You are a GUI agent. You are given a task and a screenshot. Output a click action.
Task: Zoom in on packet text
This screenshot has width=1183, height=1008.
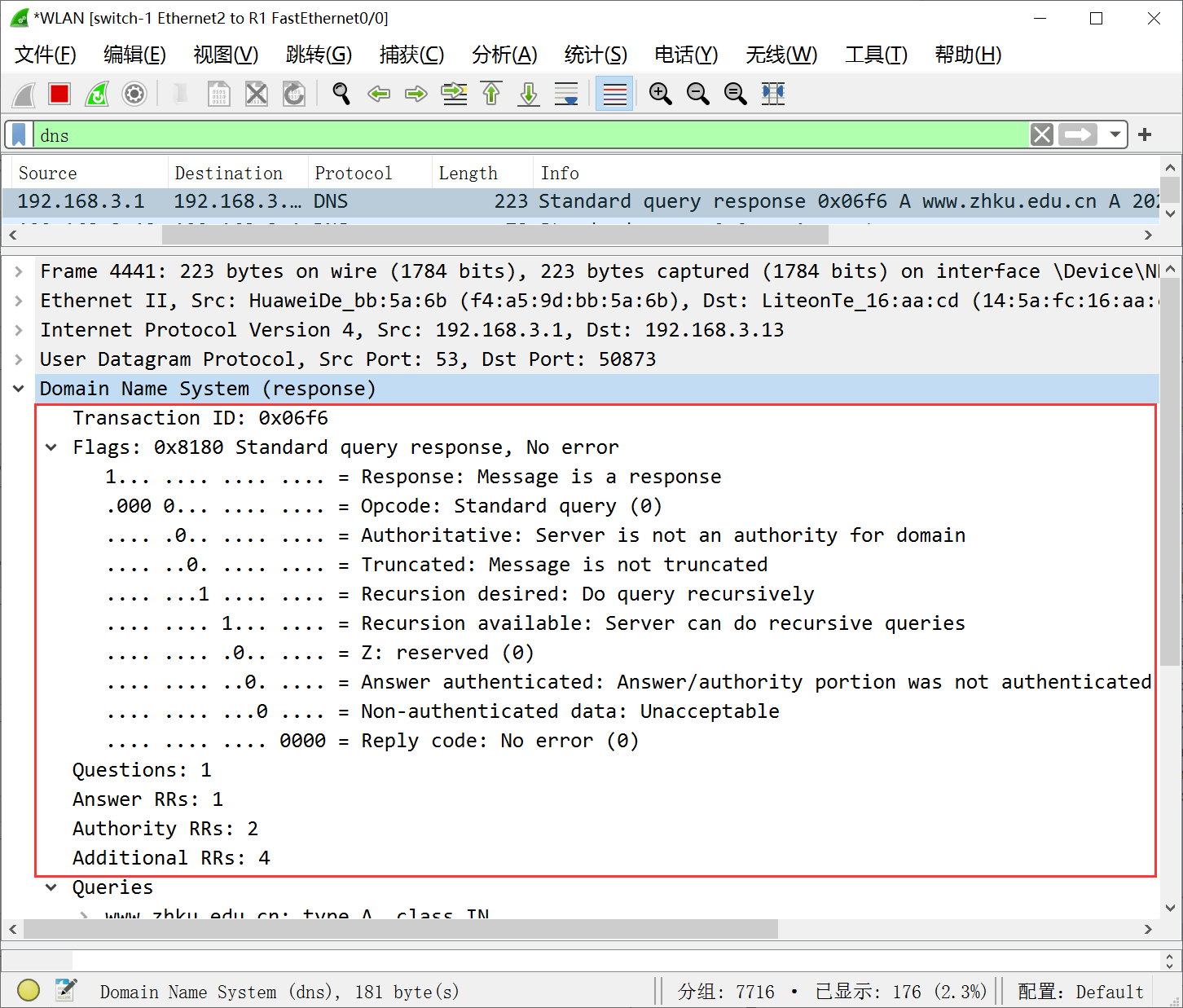660,95
